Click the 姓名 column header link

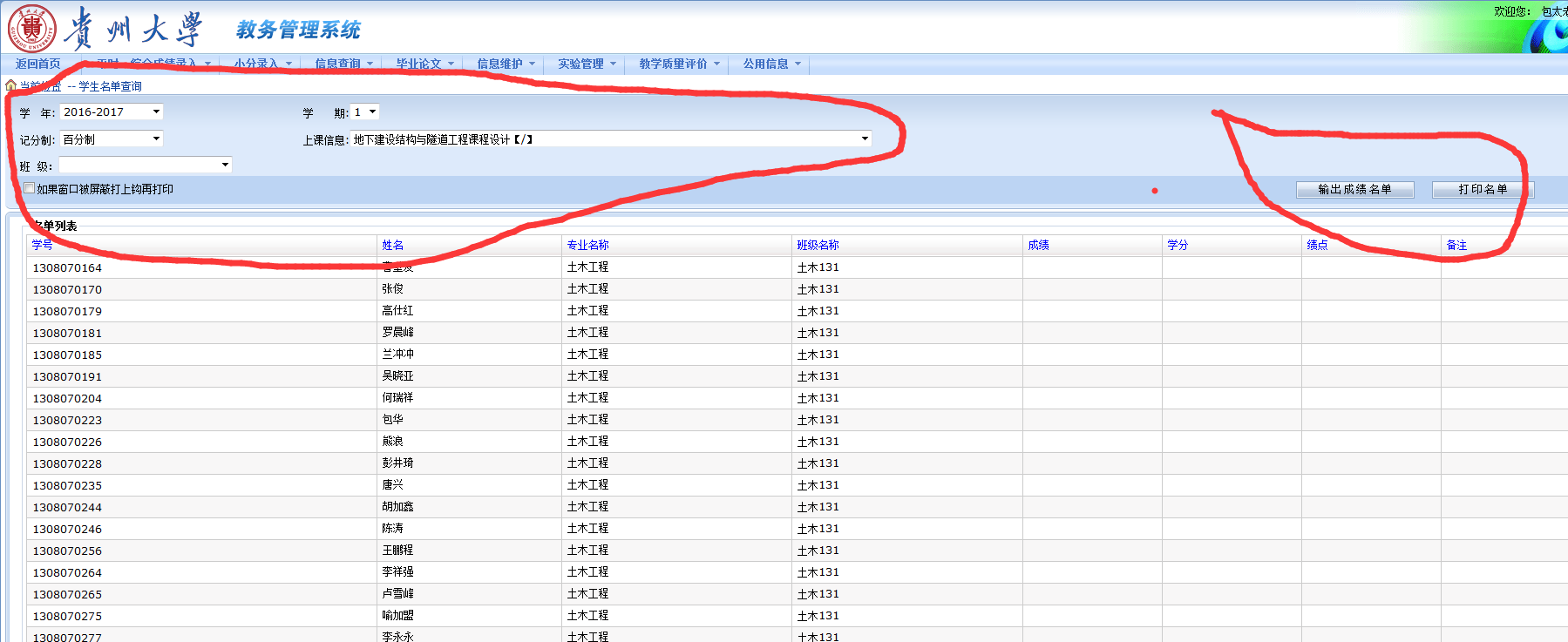click(x=392, y=245)
